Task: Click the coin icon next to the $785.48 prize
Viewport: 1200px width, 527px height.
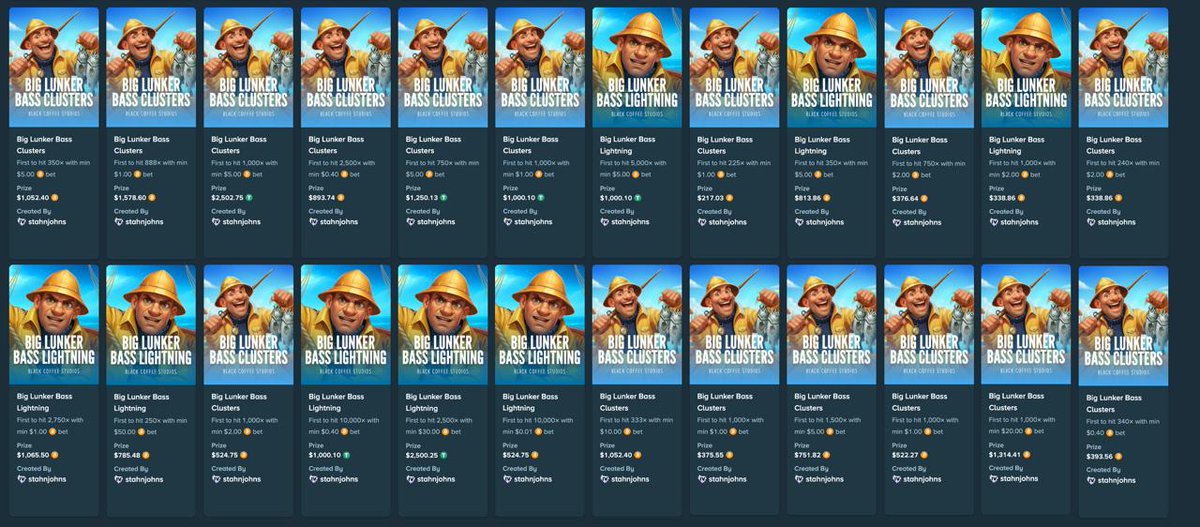Action: (x=146, y=455)
